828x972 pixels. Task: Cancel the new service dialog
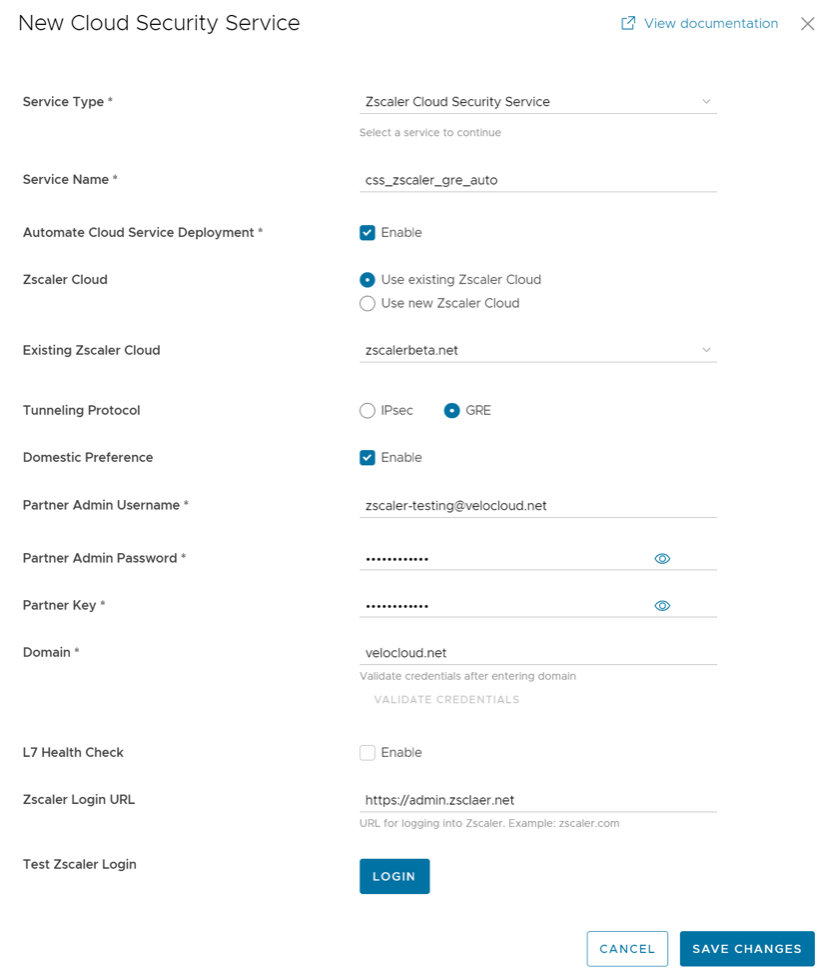[x=627, y=949]
